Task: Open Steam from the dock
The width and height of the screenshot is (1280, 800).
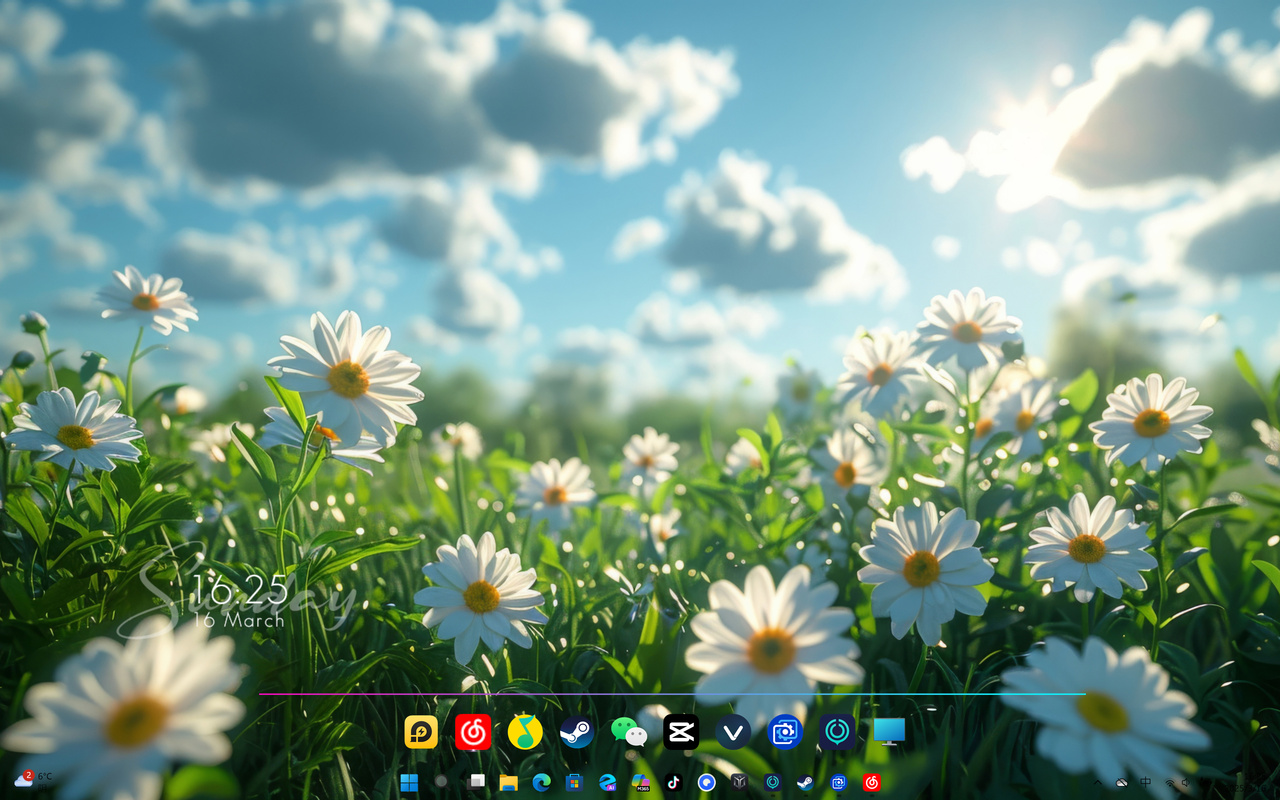Action: (577, 732)
